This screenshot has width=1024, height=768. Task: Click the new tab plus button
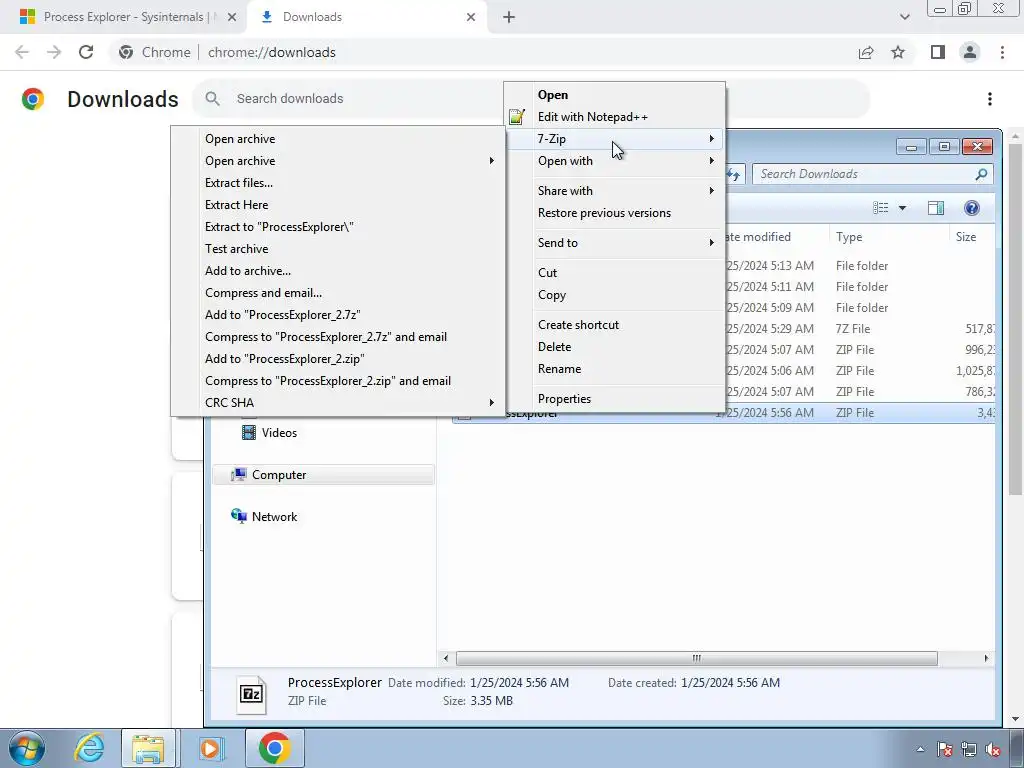click(x=509, y=17)
